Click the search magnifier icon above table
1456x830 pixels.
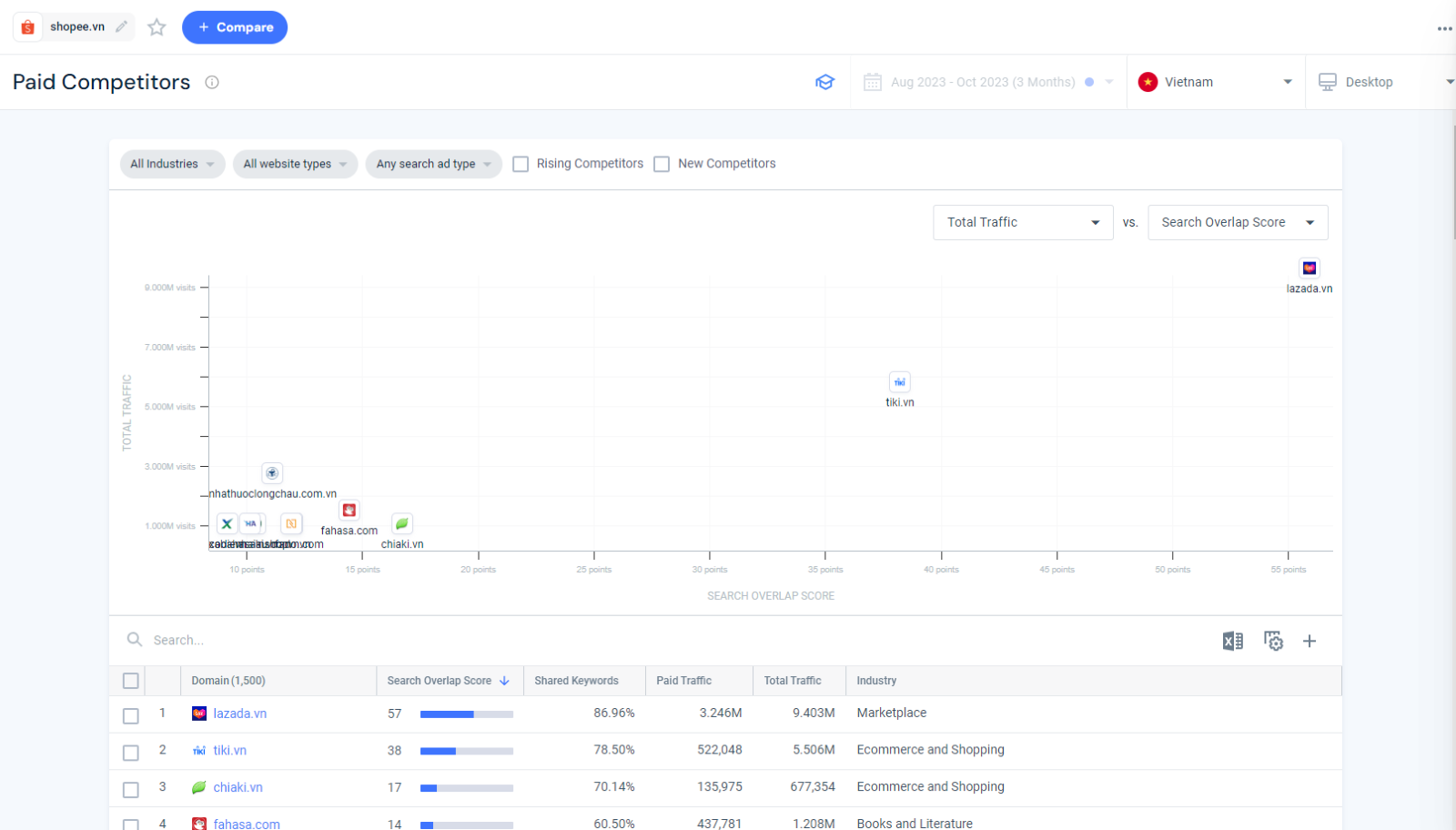pyautogui.click(x=135, y=640)
